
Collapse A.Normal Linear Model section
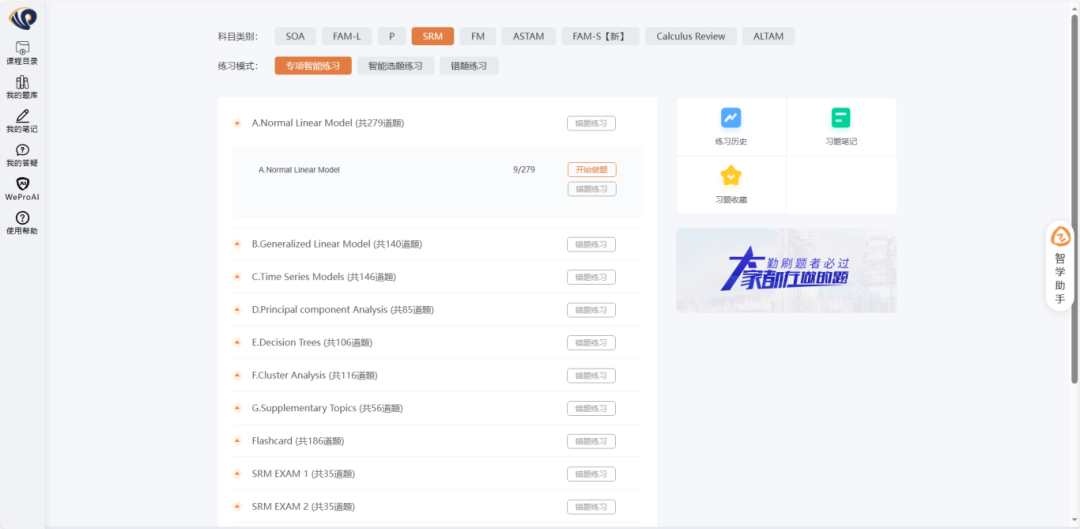(237, 124)
